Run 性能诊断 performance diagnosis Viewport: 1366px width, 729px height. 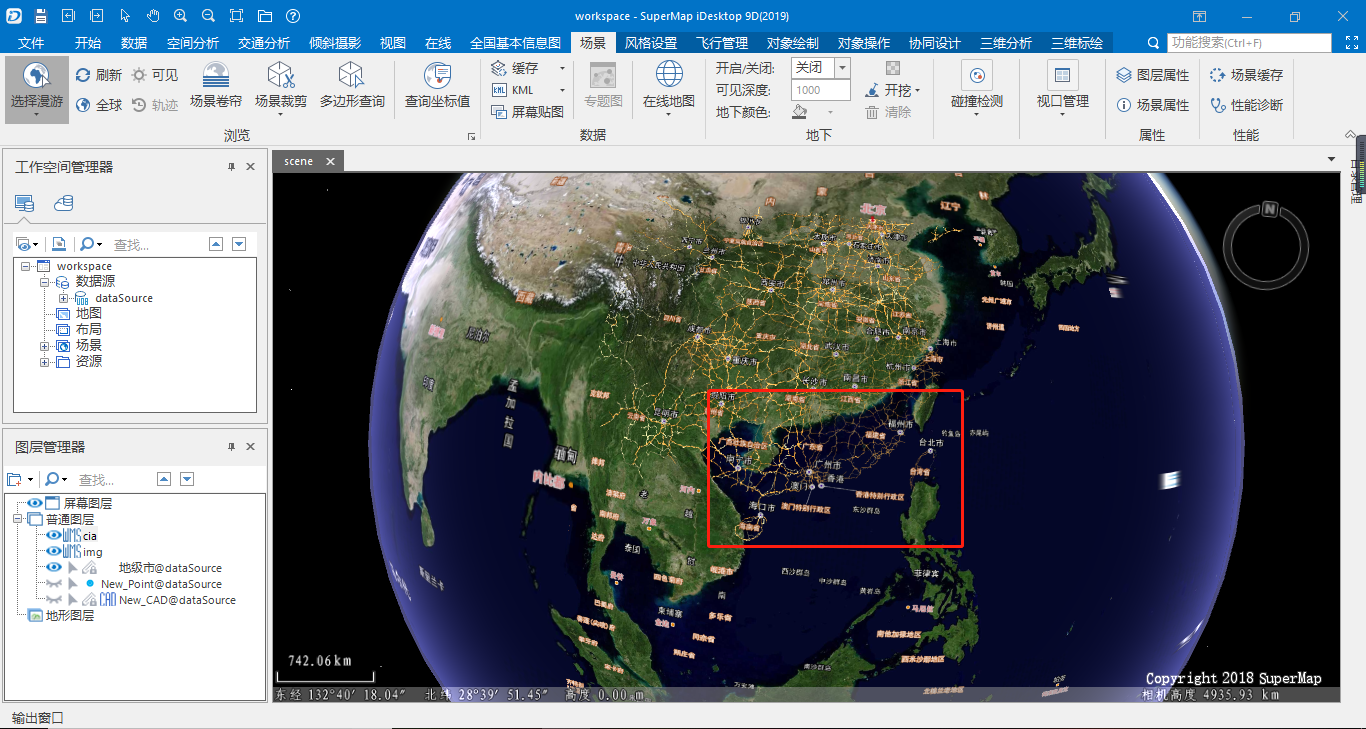tap(1246, 105)
